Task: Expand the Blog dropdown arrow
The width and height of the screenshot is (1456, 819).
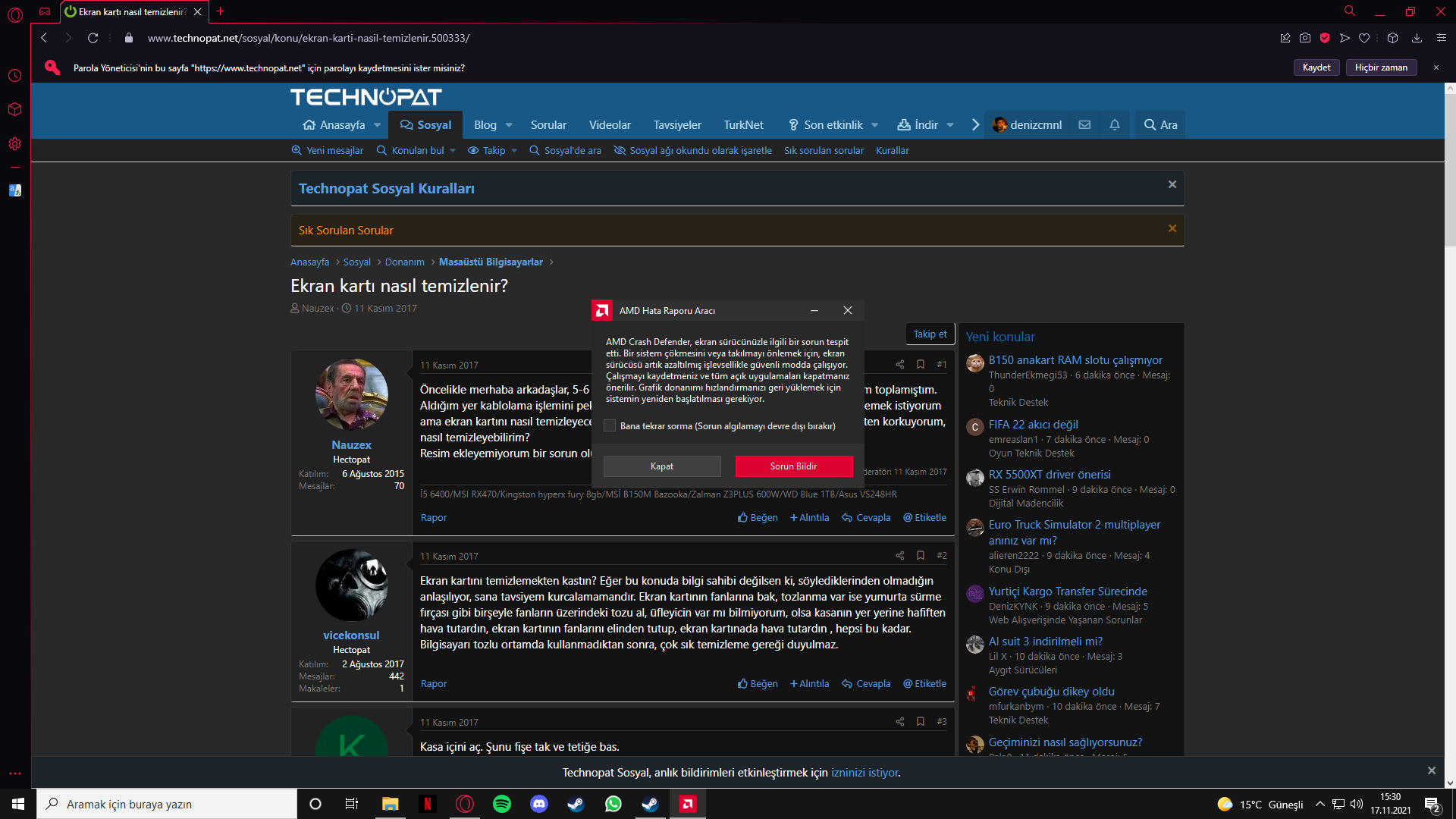Action: (x=509, y=125)
